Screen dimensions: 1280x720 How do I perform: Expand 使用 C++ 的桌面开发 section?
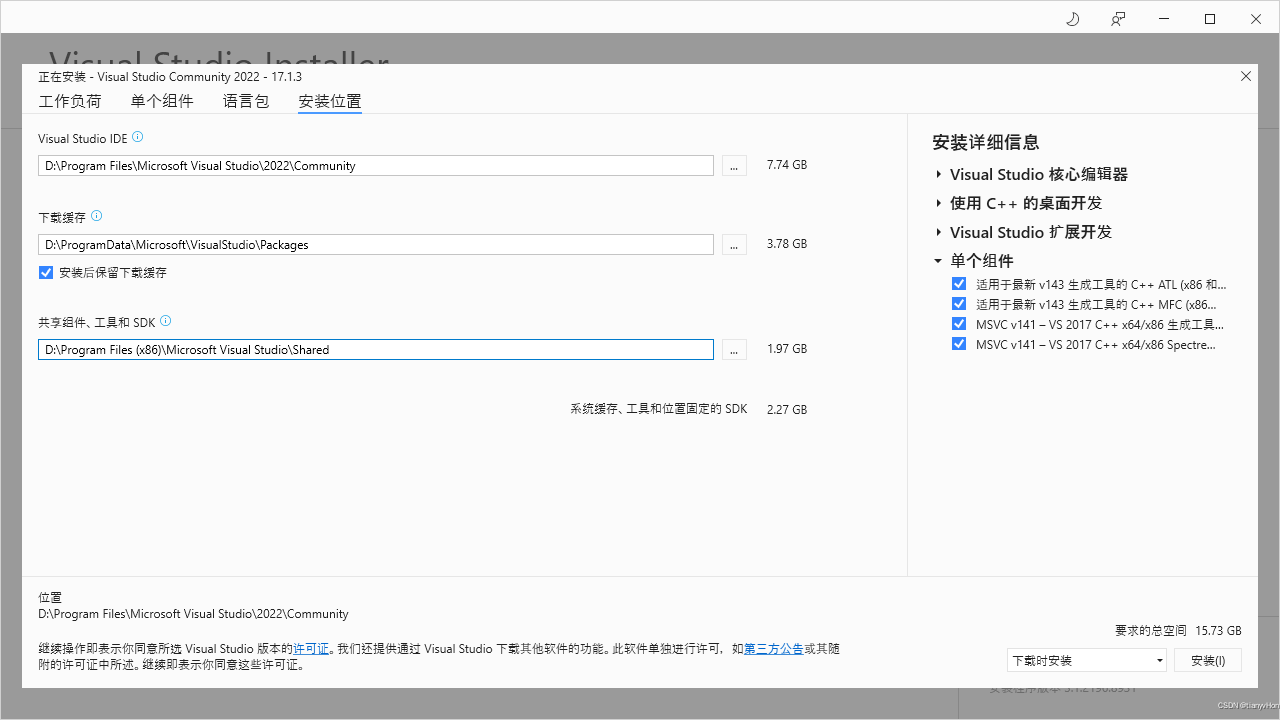(939, 203)
